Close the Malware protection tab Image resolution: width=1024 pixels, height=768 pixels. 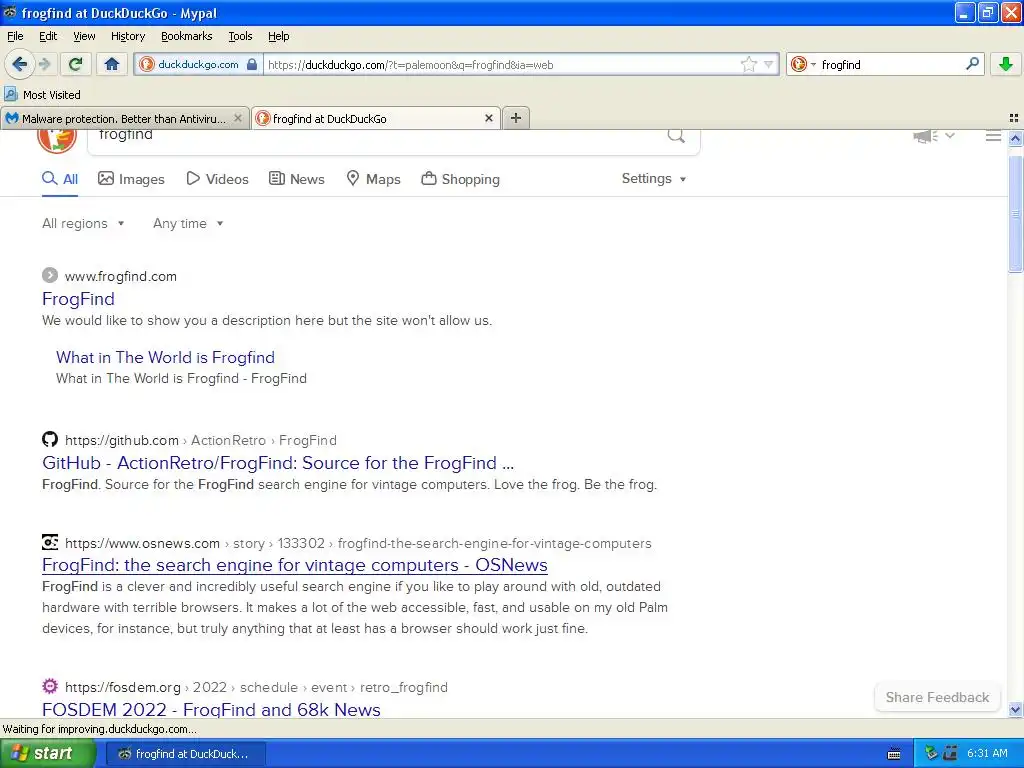point(238,118)
